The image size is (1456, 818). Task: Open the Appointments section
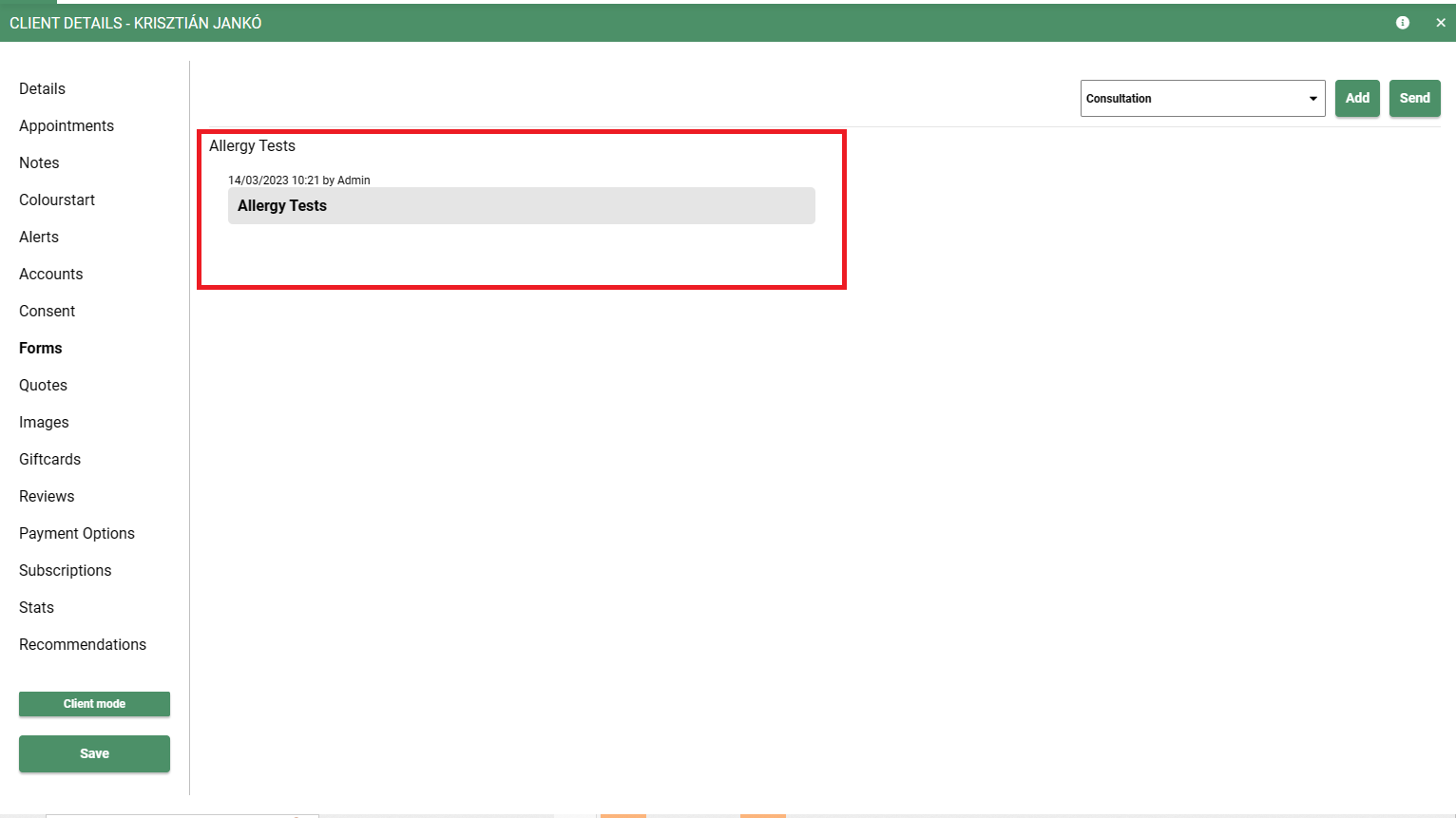pyautogui.click(x=67, y=126)
